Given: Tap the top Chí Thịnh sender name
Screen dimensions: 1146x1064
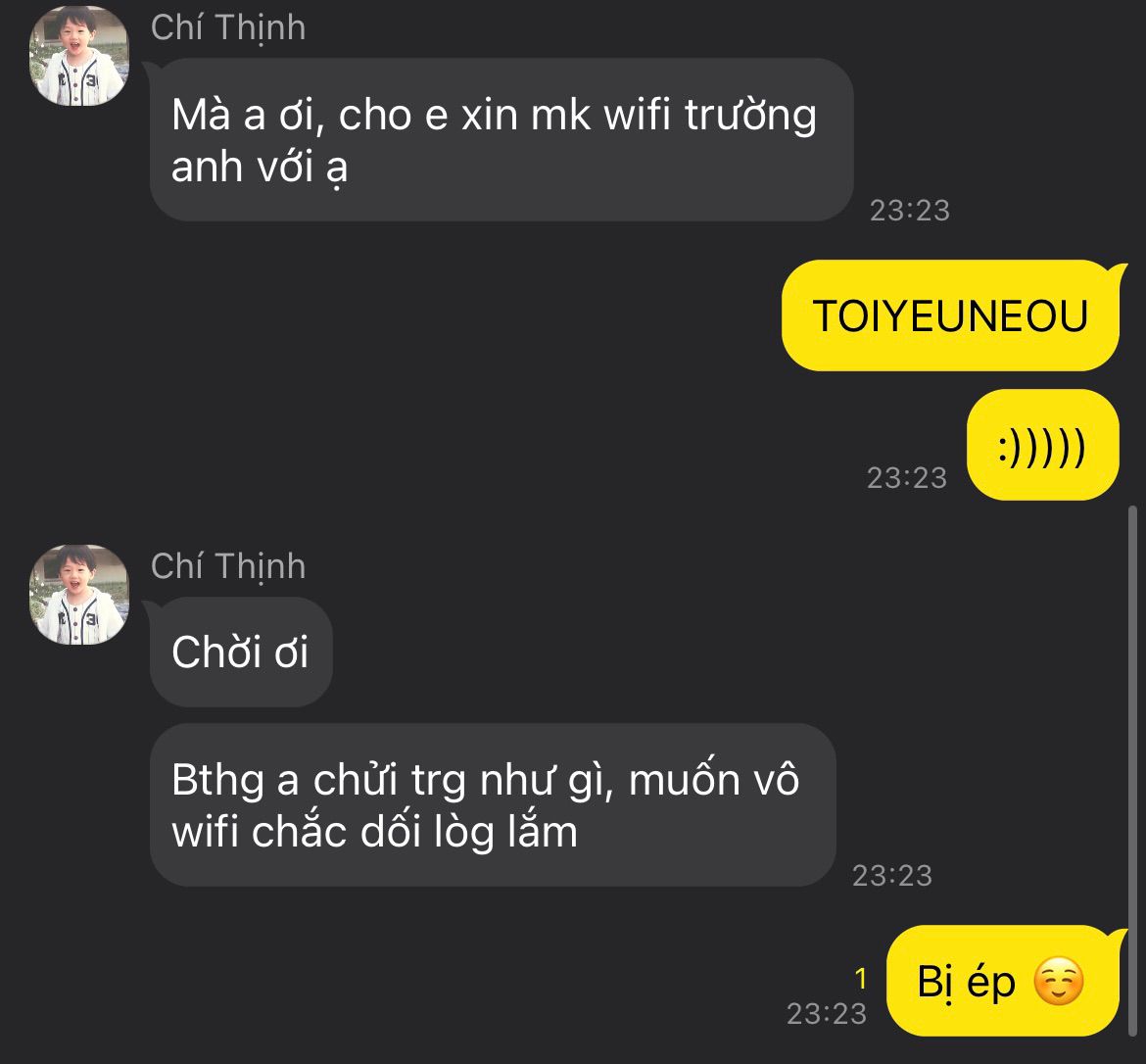Looking at the screenshot, I should [x=228, y=28].
